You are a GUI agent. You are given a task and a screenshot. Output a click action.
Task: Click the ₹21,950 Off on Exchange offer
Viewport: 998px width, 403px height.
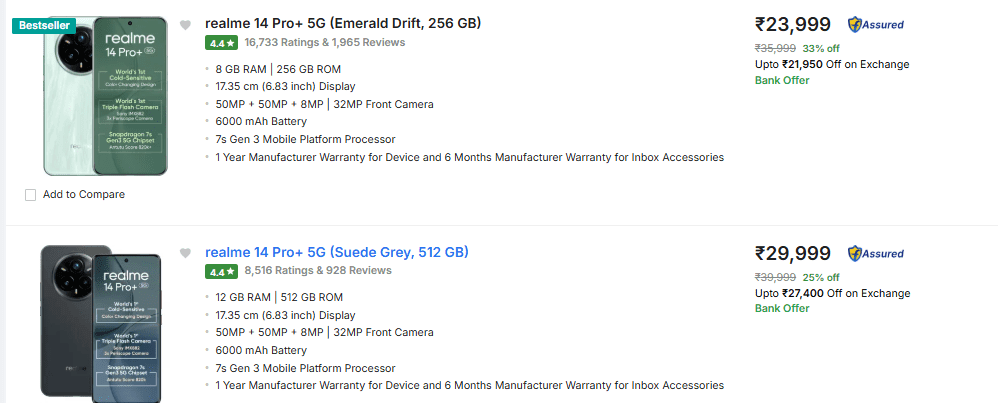[832, 64]
